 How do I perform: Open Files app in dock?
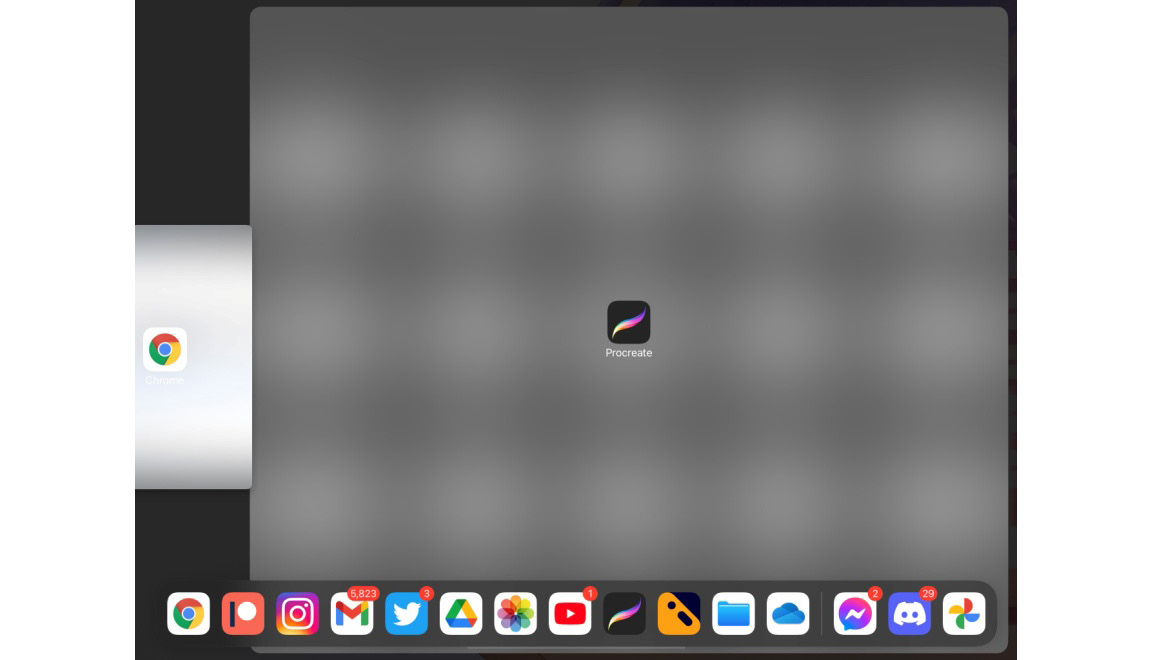733,613
